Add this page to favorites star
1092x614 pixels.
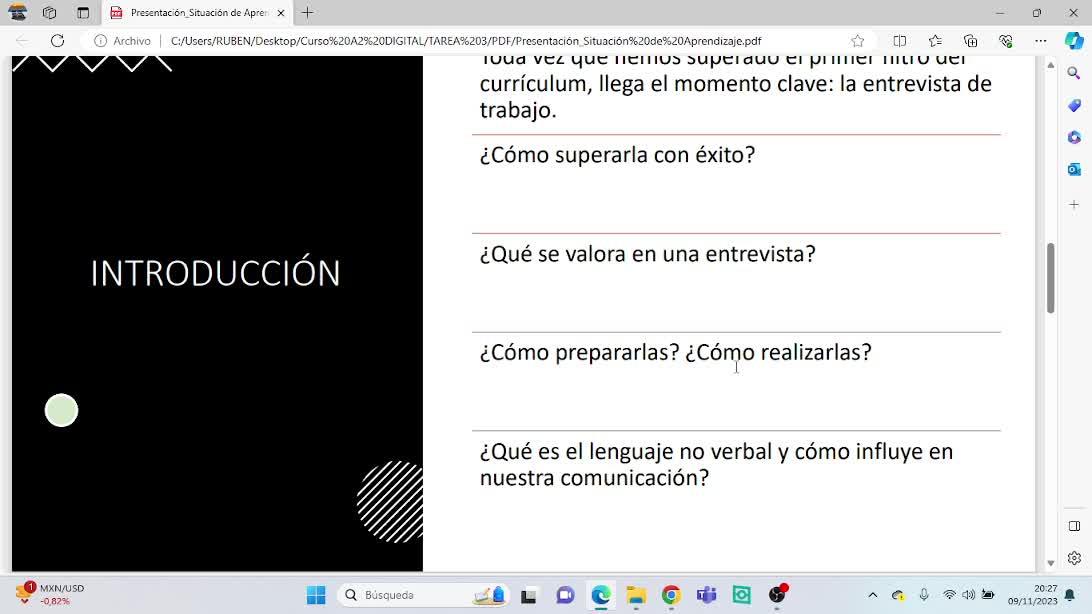tap(857, 41)
